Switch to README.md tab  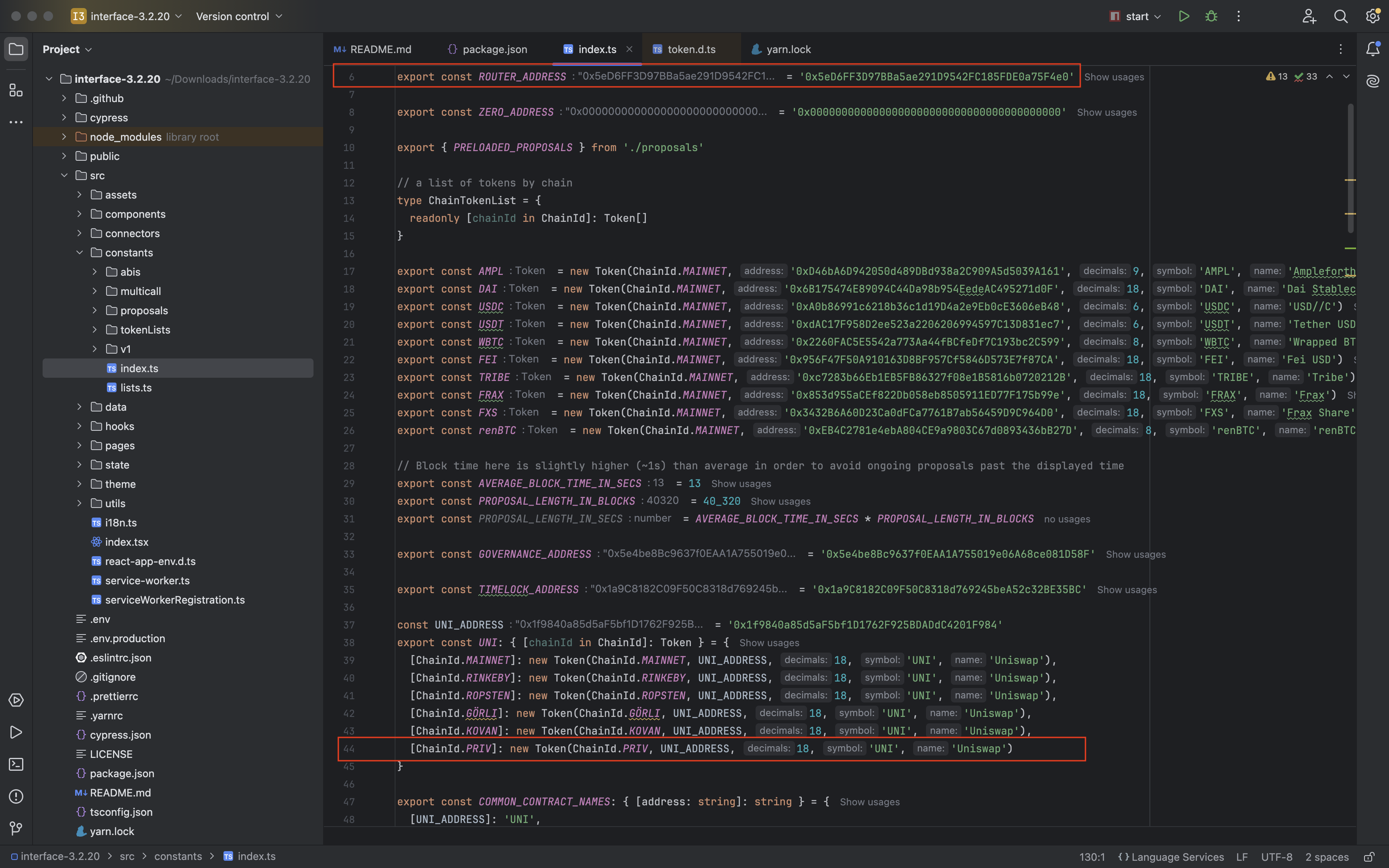(x=373, y=49)
